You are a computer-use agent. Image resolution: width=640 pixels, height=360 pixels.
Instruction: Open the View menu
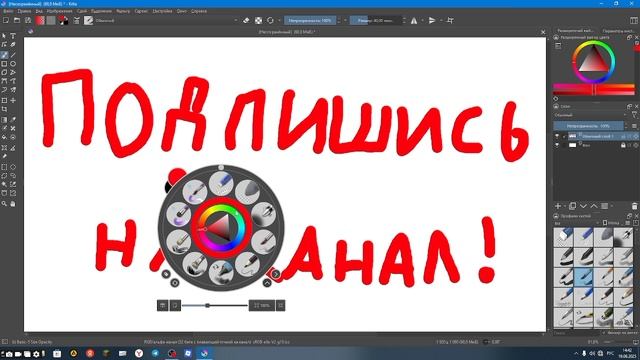[x=39, y=11]
